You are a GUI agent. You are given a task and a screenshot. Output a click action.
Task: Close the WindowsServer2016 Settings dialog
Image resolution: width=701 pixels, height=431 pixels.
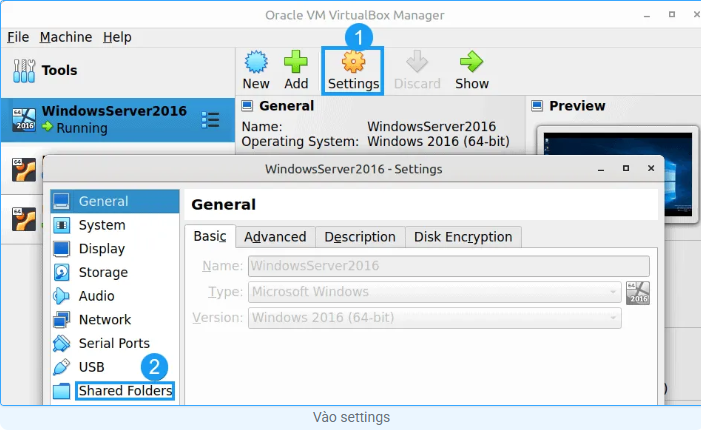(x=651, y=168)
